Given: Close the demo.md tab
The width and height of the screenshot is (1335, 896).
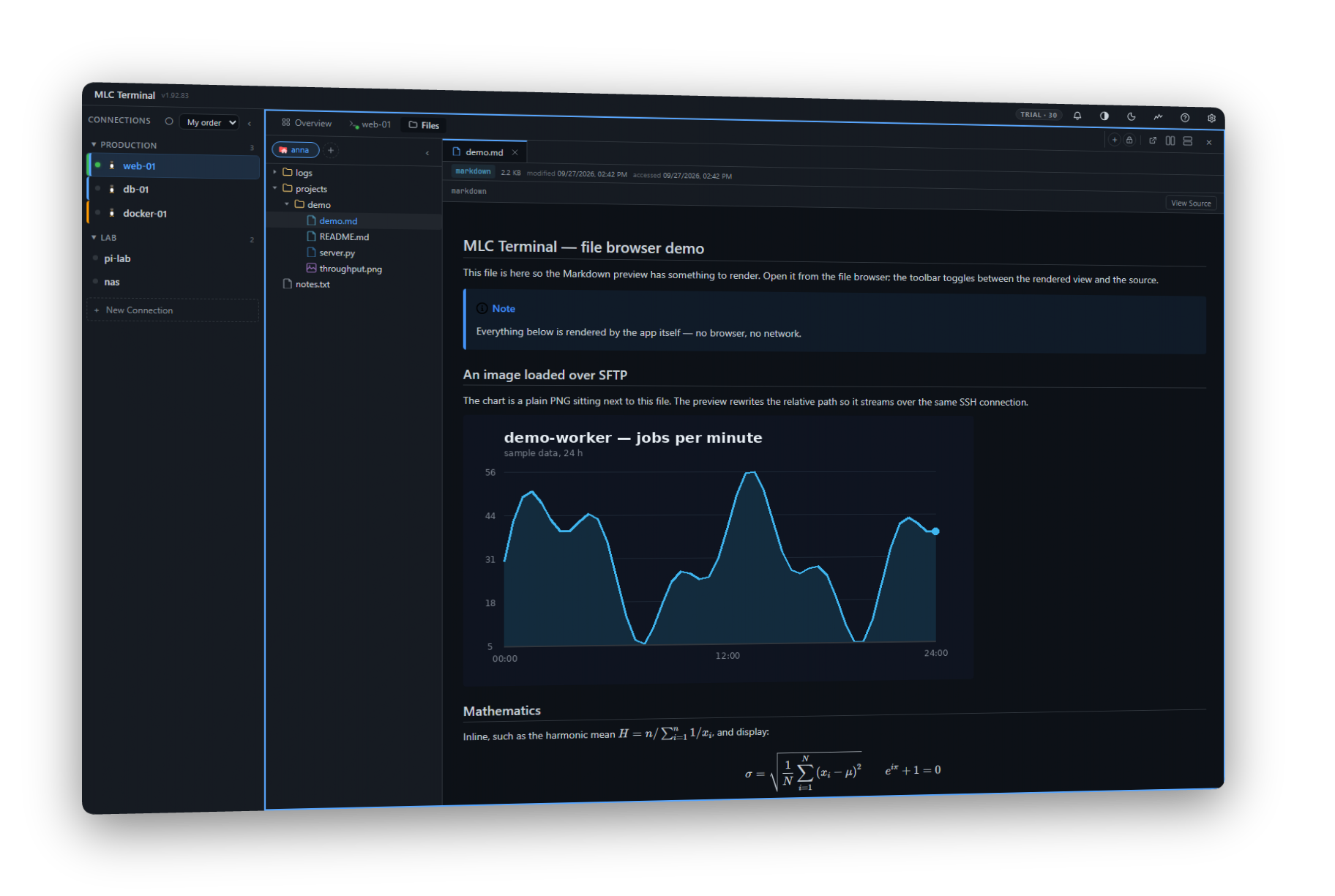Looking at the screenshot, I should tap(515, 152).
